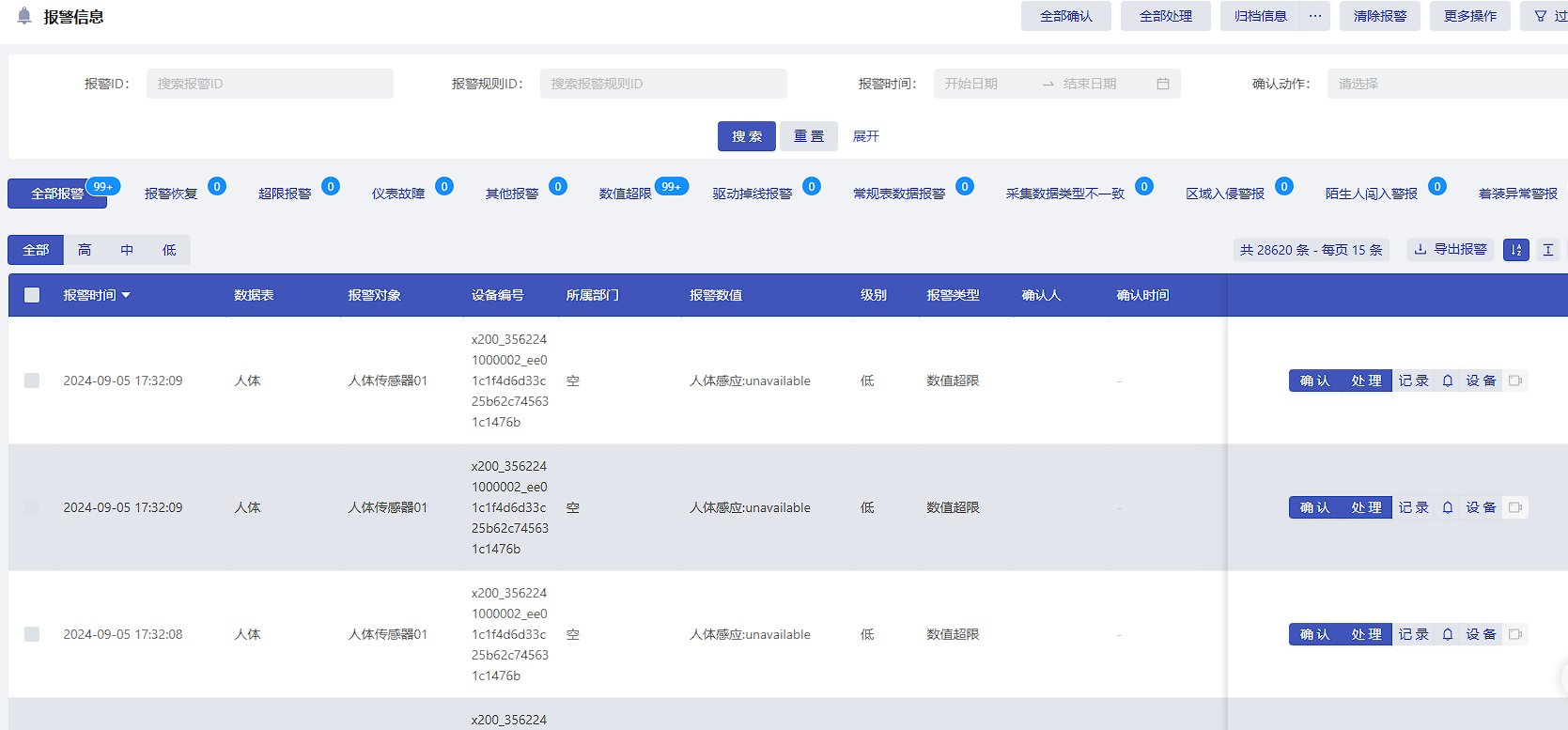
Task: Switch to the 驱动掉线报警 tab
Action: [753, 194]
